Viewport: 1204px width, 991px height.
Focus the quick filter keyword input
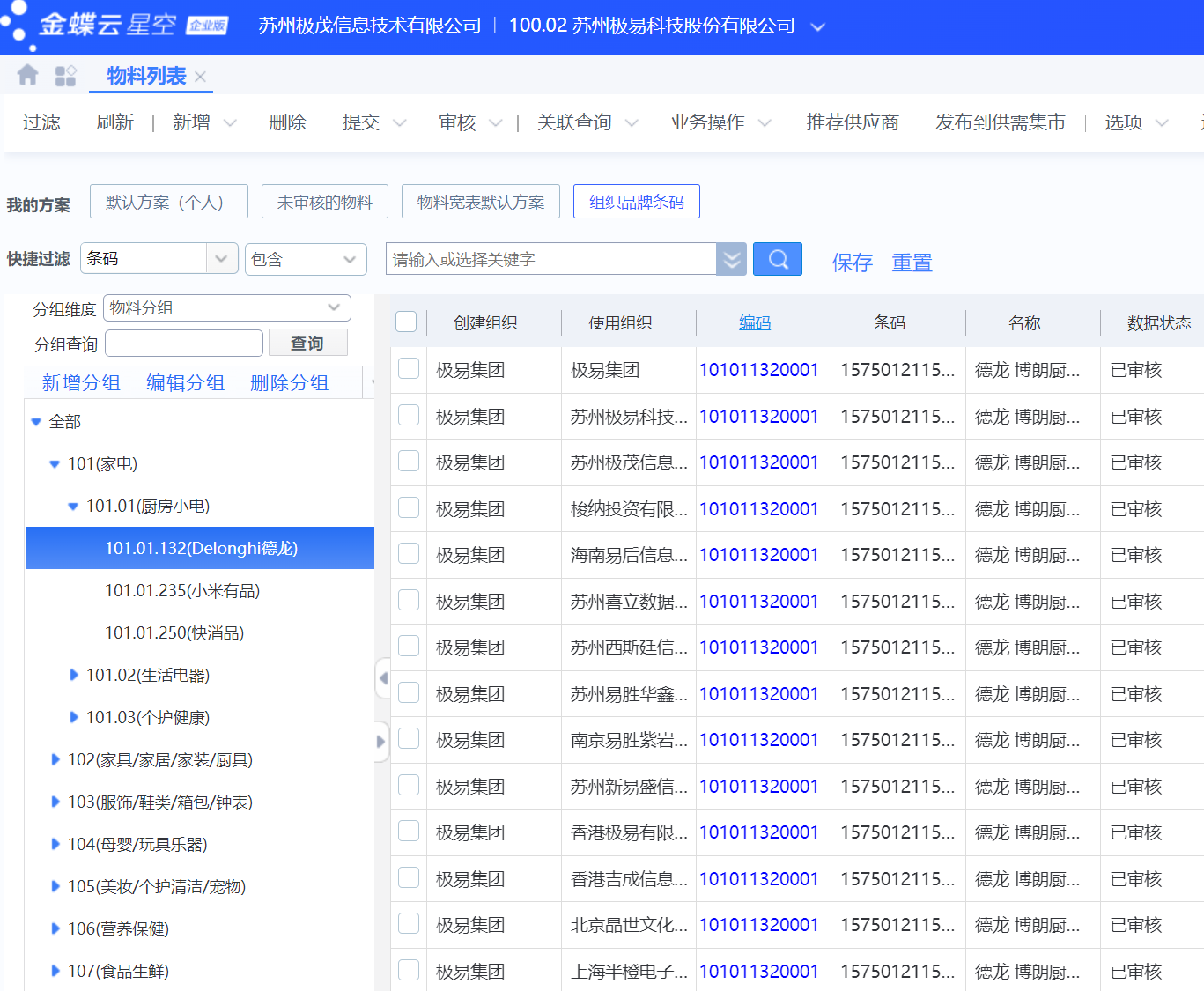pos(551,259)
